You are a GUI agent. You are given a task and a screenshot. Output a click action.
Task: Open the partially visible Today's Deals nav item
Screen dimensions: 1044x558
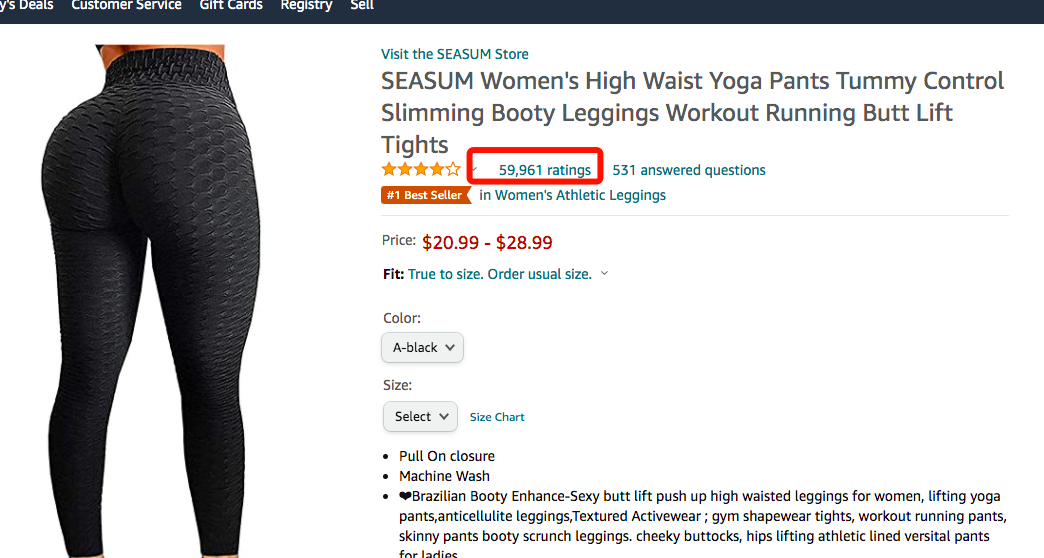[x=26, y=5]
